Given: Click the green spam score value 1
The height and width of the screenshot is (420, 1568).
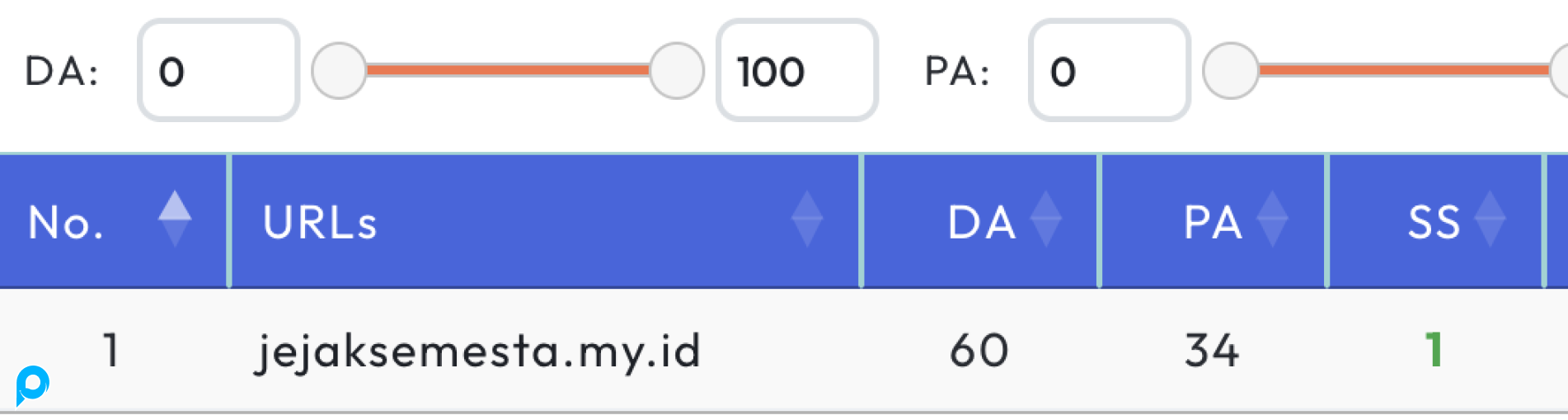Looking at the screenshot, I should click(1434, 350).
